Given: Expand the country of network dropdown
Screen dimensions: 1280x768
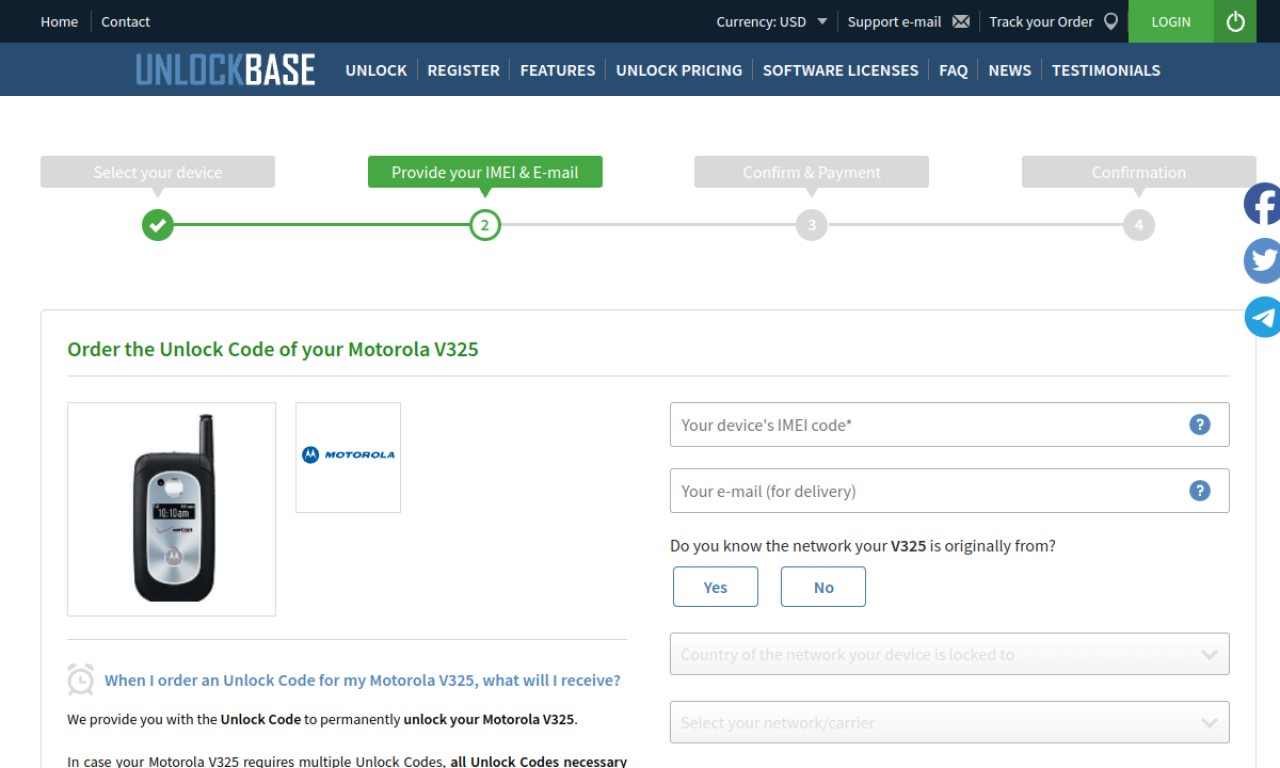Looking at the screenshot, I should 950,655.
